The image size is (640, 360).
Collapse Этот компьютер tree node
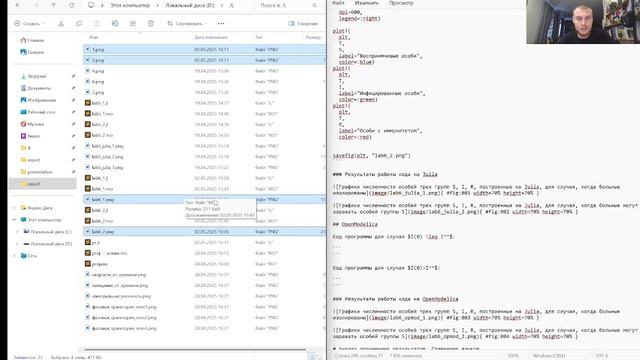click(14, 220)
